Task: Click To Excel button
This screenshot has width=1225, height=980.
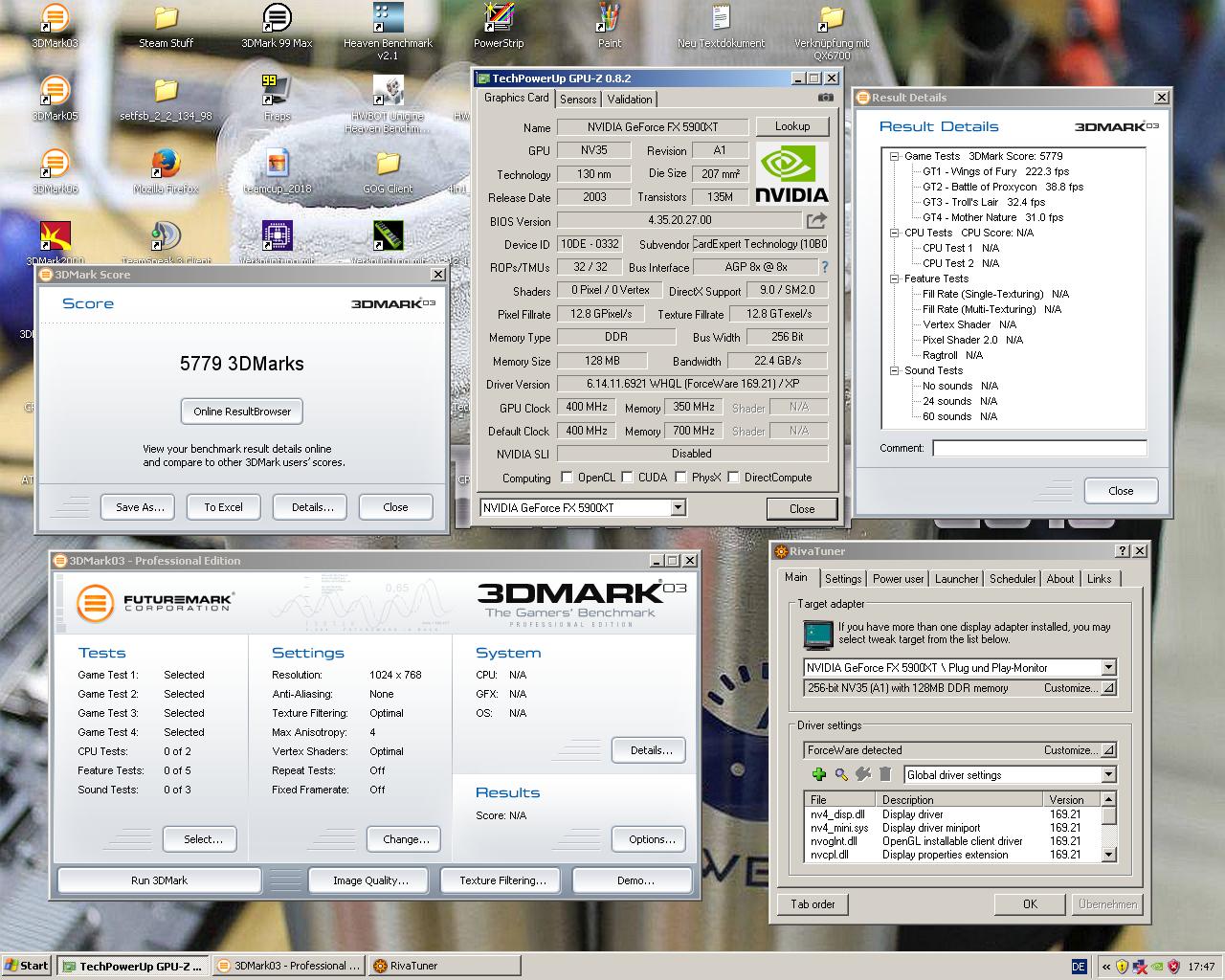Action: point(223,507)
